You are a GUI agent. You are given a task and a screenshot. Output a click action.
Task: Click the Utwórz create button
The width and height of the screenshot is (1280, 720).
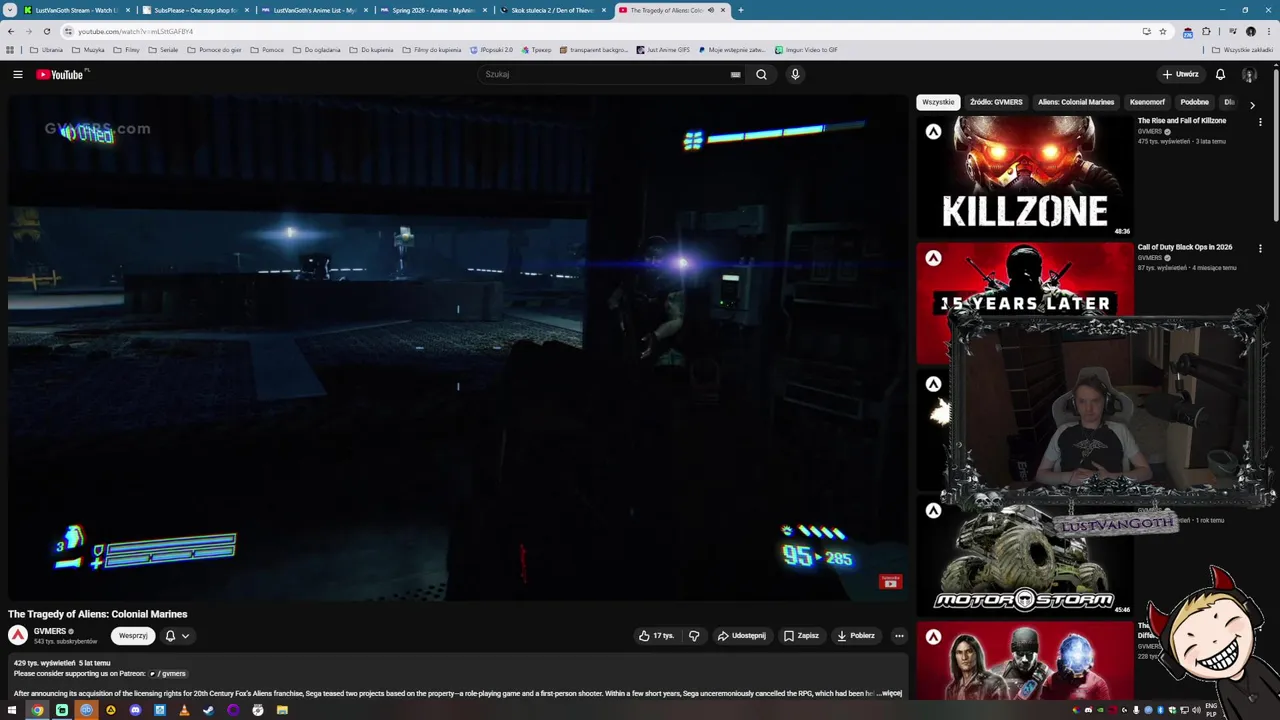pos(1180,74)
